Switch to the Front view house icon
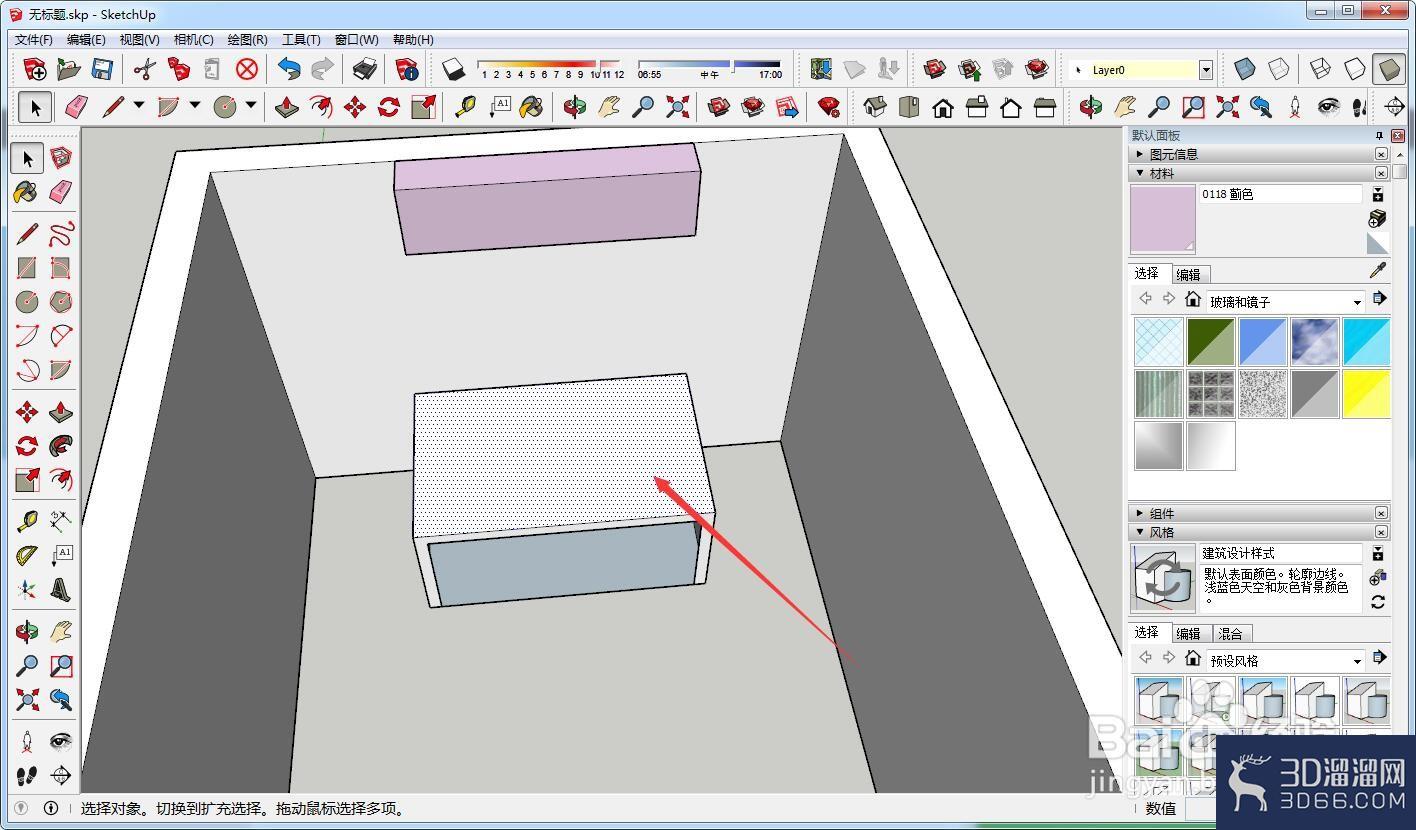This screenshot has width=1416, height=830. click(x=943, y=107)
